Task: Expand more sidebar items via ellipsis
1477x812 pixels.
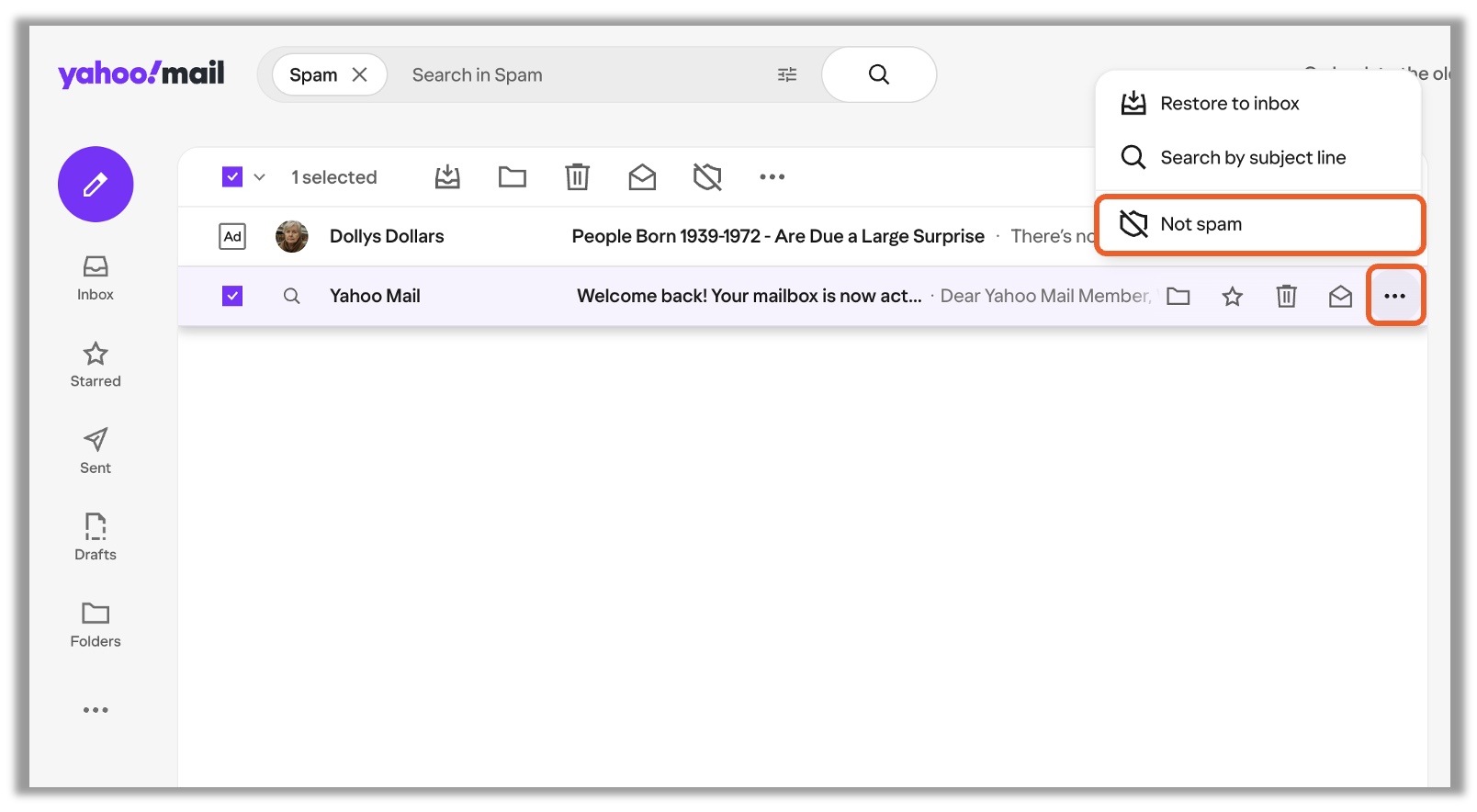Action: [96, 710]
